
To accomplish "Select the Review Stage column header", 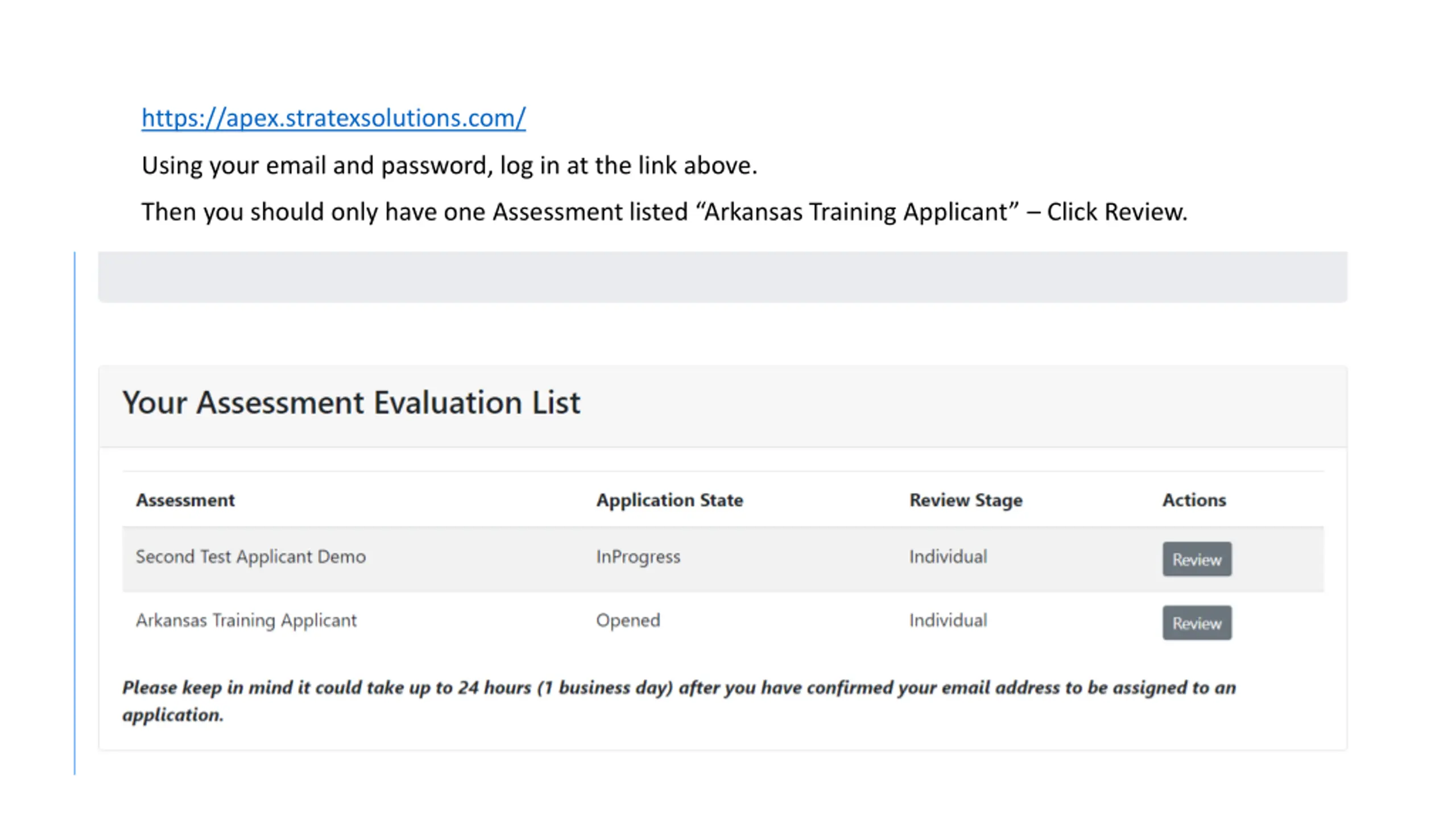I will tap(965, 500).
